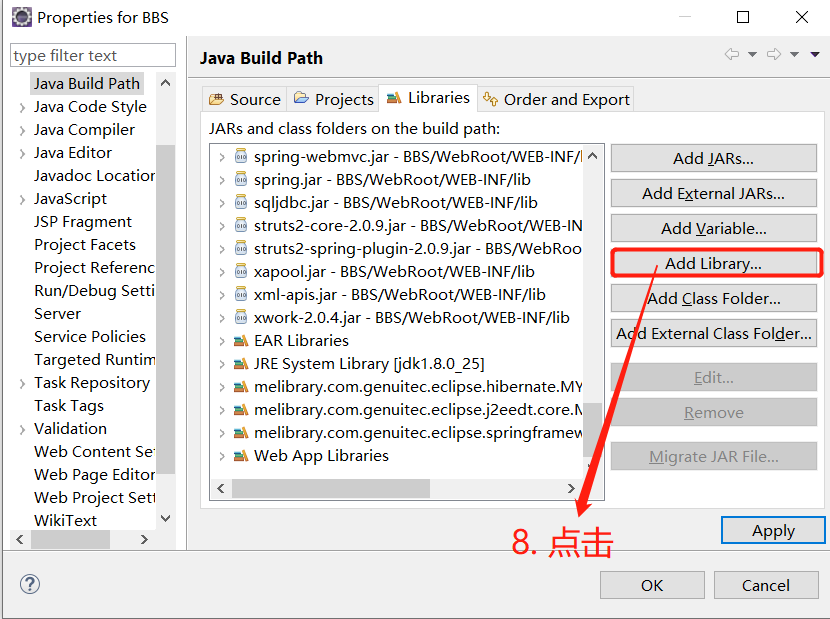Cancel the properties dialog
This screenshot has height=619, width=830.
pyautogui.click(x=766, y=585)
